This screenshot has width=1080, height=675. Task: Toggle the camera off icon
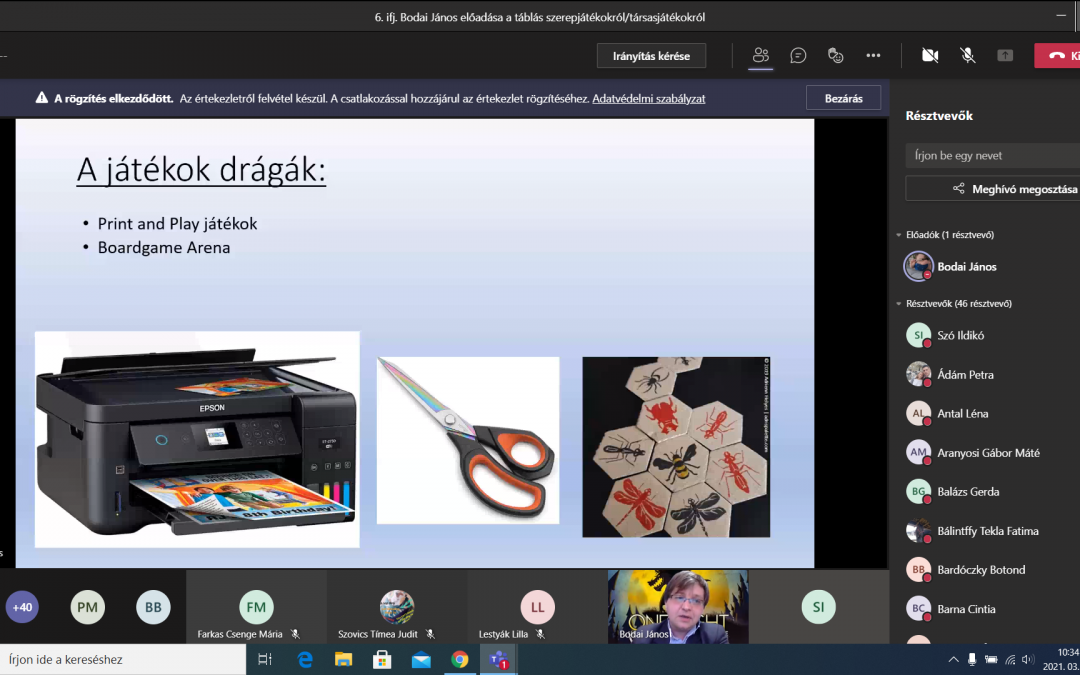click(x=930, y=56)
